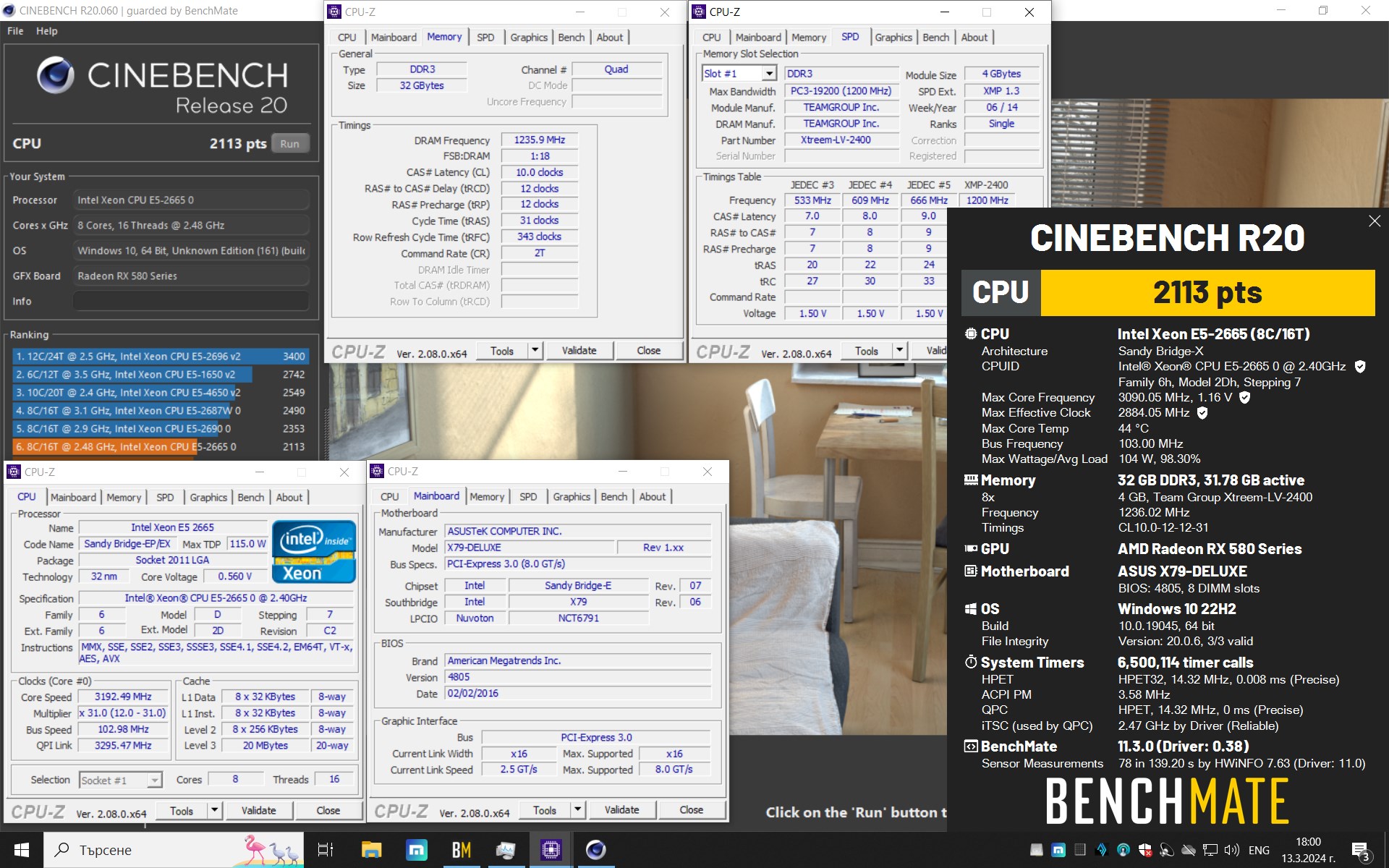Open the Tools dropdown arrow in the Memory window
1389x868 pixels.
535,350
